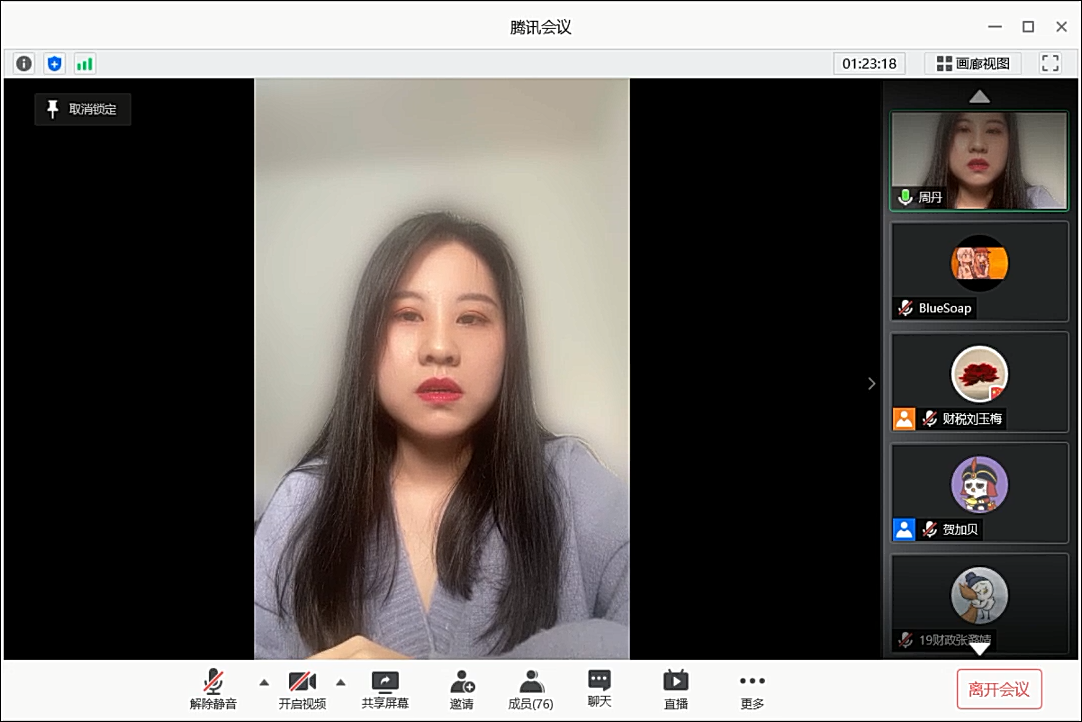The image size is (1082, 722).
Task: Switch to gallery view (画廊视图)
Action: 973,63
